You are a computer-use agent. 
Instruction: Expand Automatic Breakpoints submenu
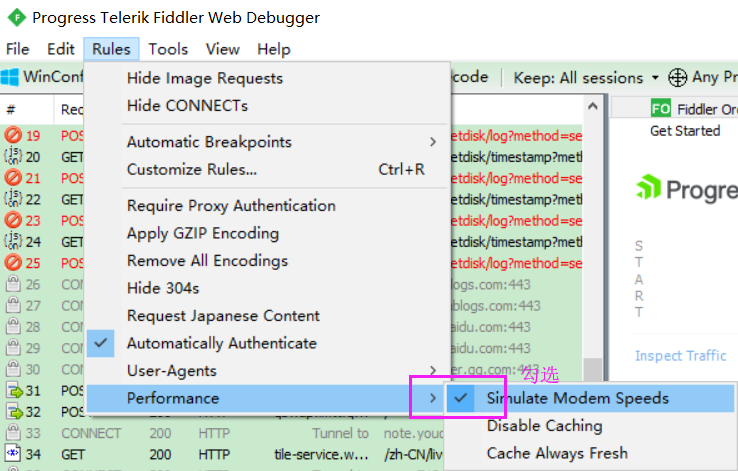265,142
